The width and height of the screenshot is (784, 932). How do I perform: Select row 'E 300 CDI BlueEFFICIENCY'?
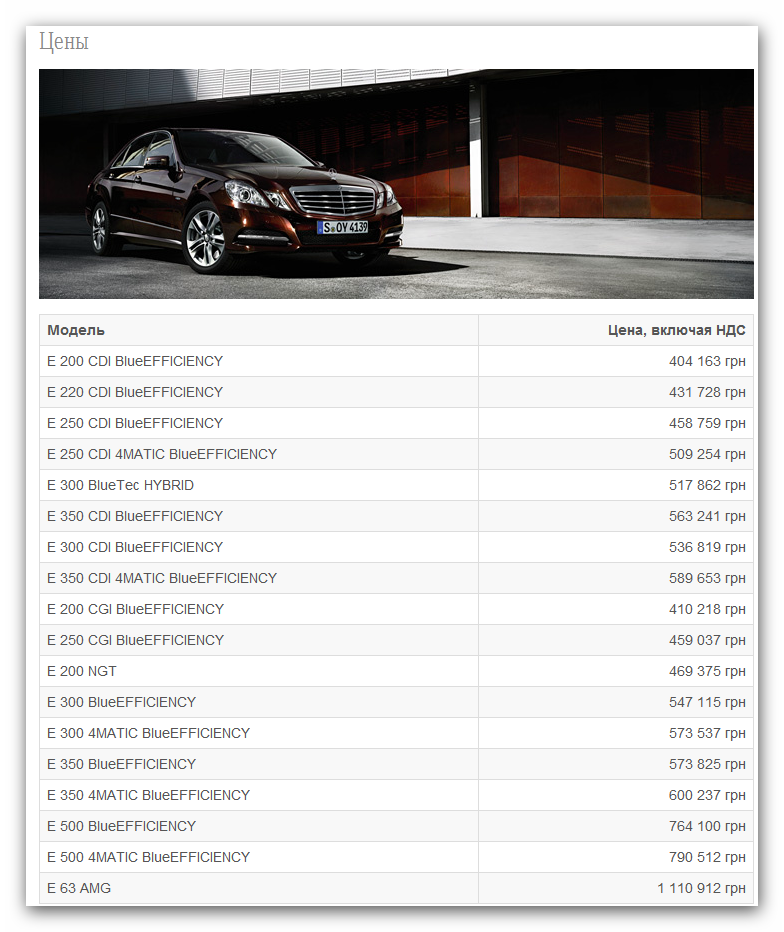point(396,547)
